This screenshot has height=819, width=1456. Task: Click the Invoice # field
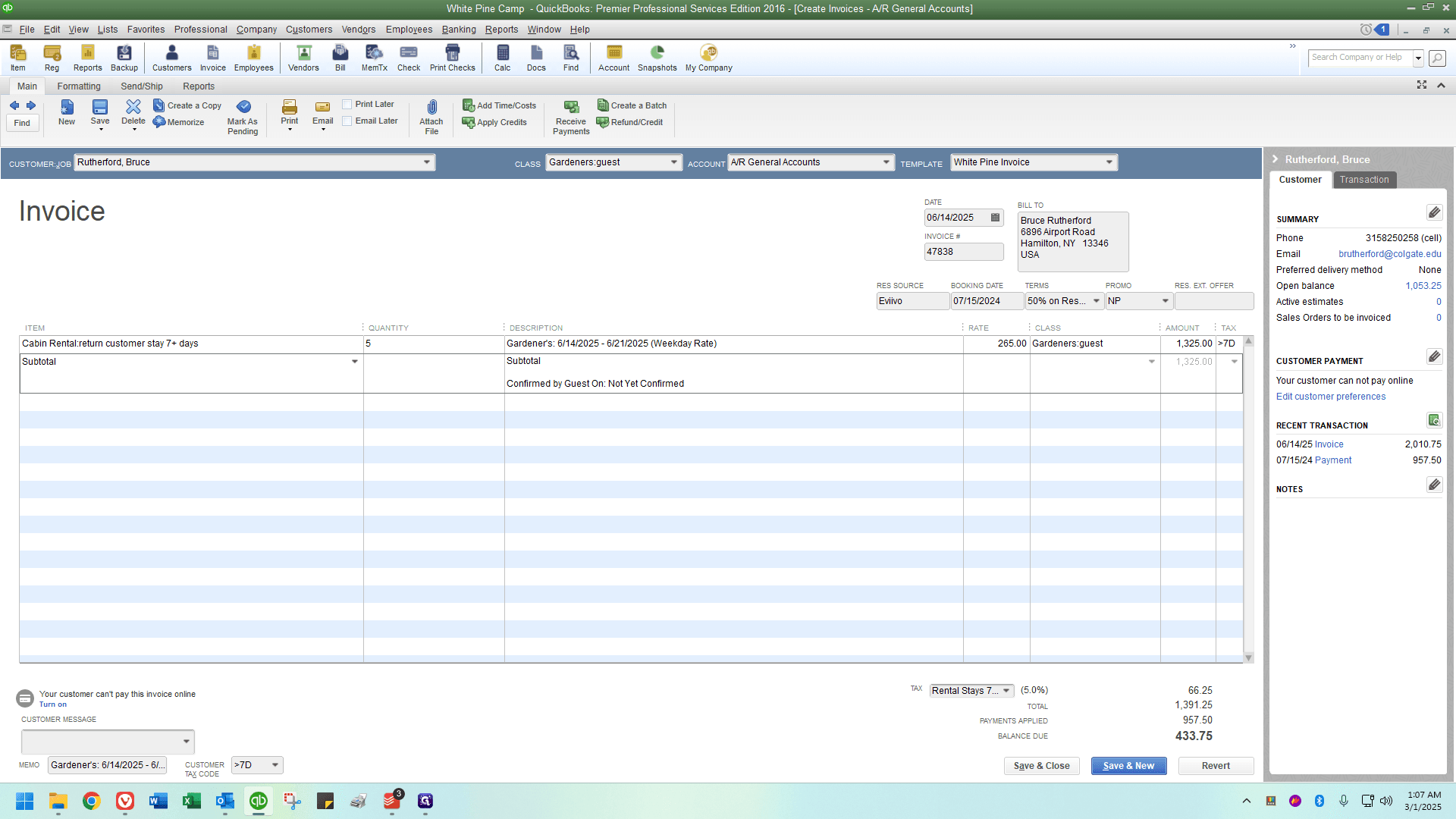(963, 252)
